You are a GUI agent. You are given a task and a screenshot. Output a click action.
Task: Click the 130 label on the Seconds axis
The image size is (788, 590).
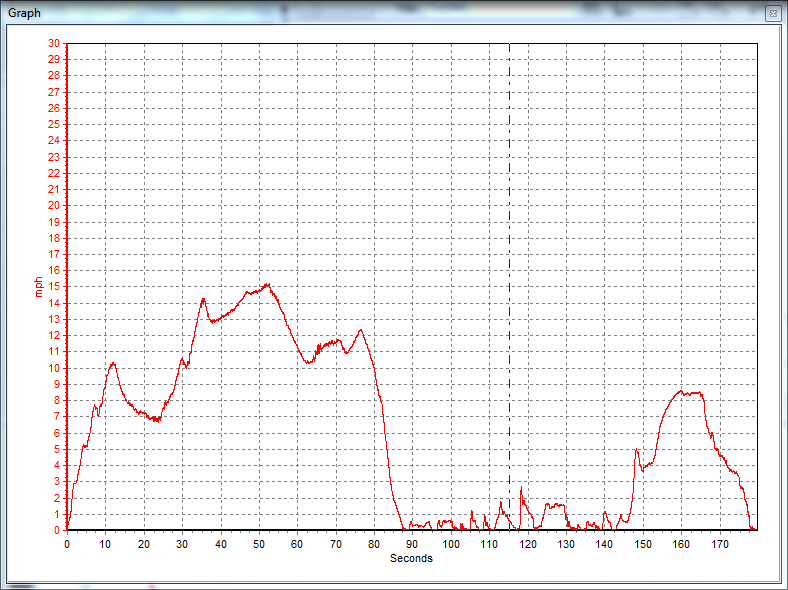click(x=566, y=544)
